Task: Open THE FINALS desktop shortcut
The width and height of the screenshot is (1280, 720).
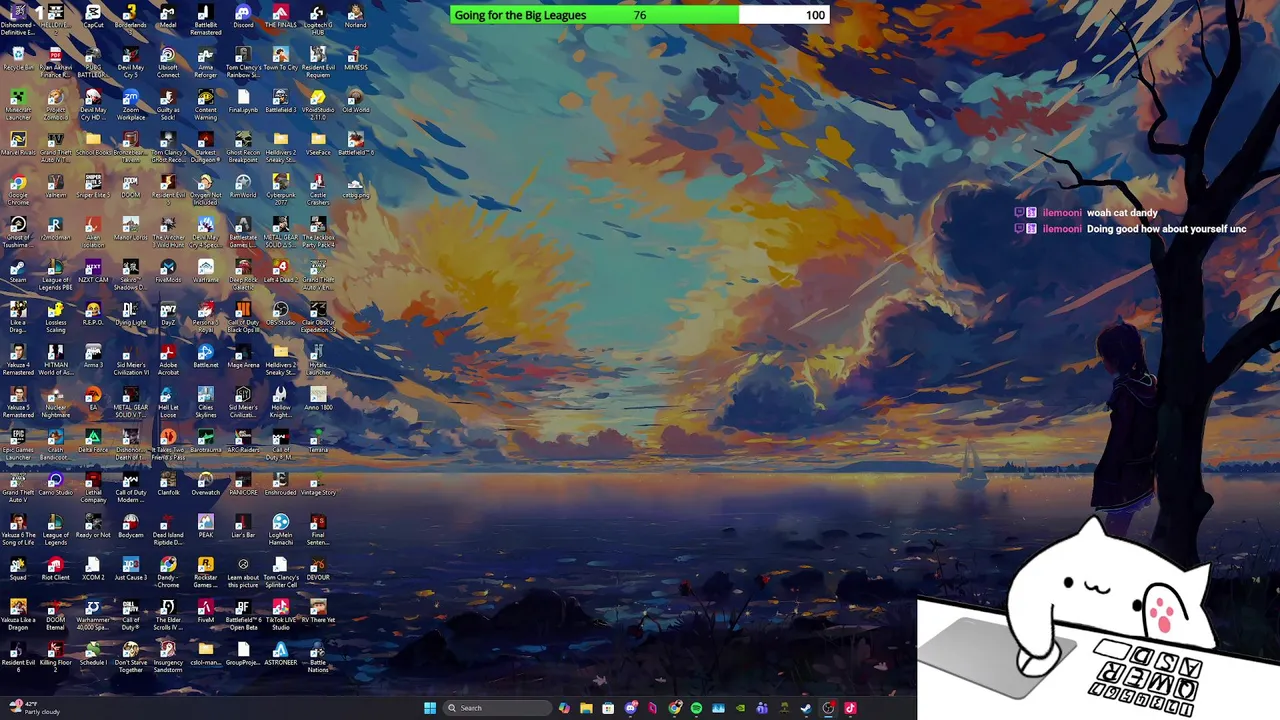Action: click(280, 16)
